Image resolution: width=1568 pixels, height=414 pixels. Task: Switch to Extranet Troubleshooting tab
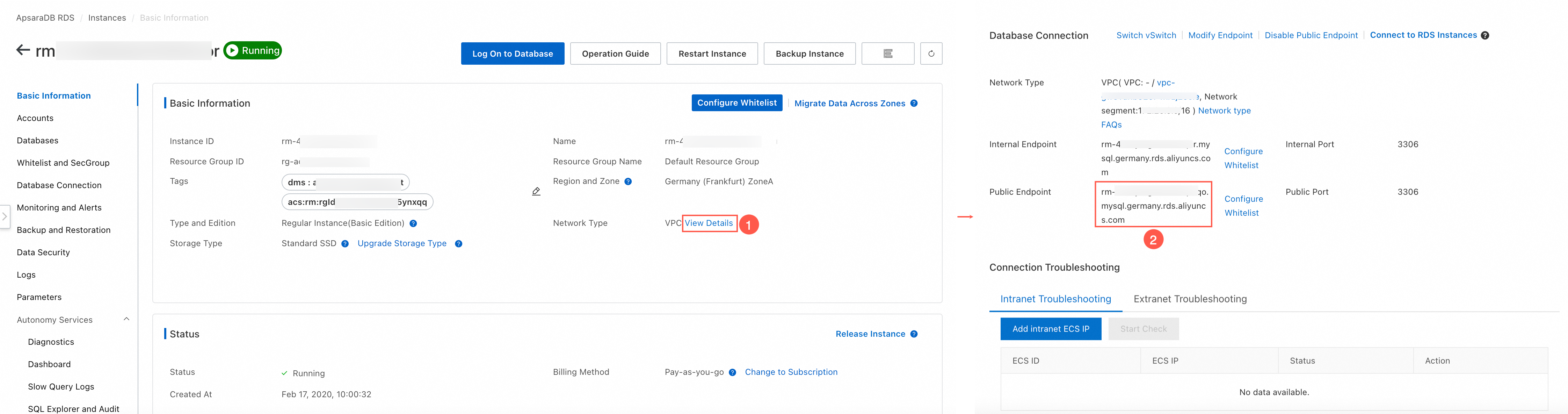point(1190,299)
